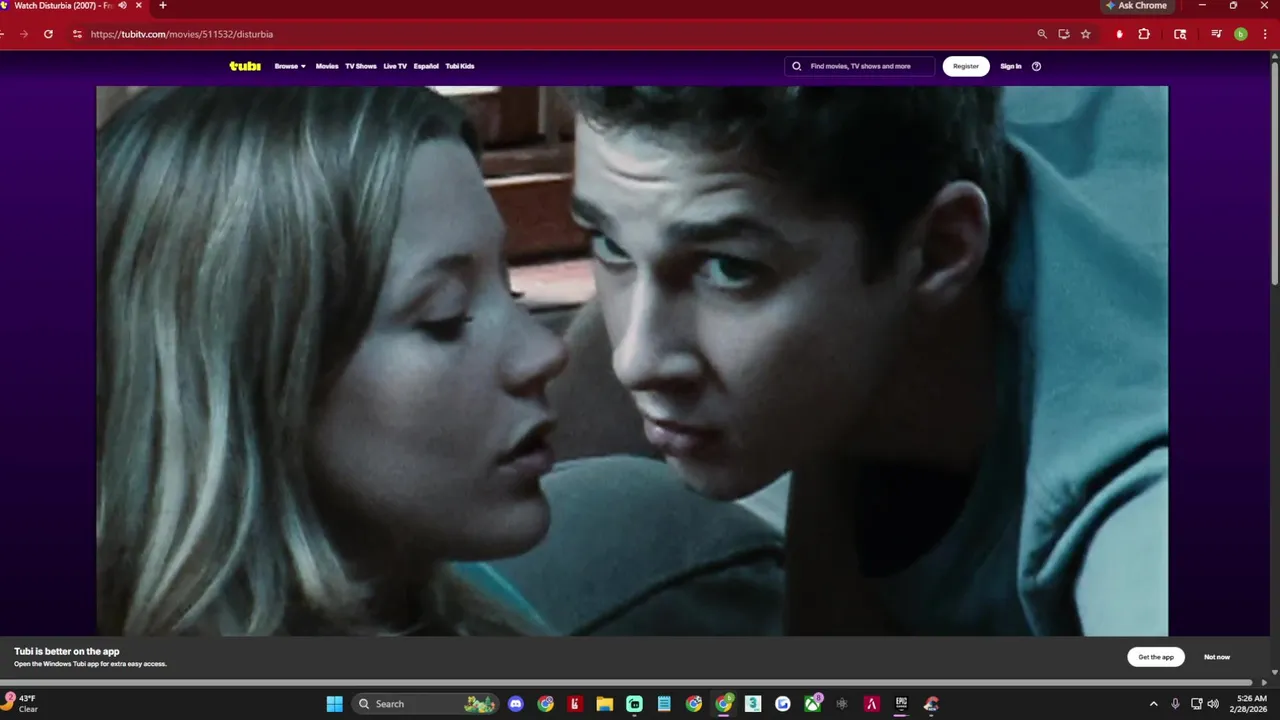Open a new browser tab
The image size is (1280, 720).
pos(163,5)
